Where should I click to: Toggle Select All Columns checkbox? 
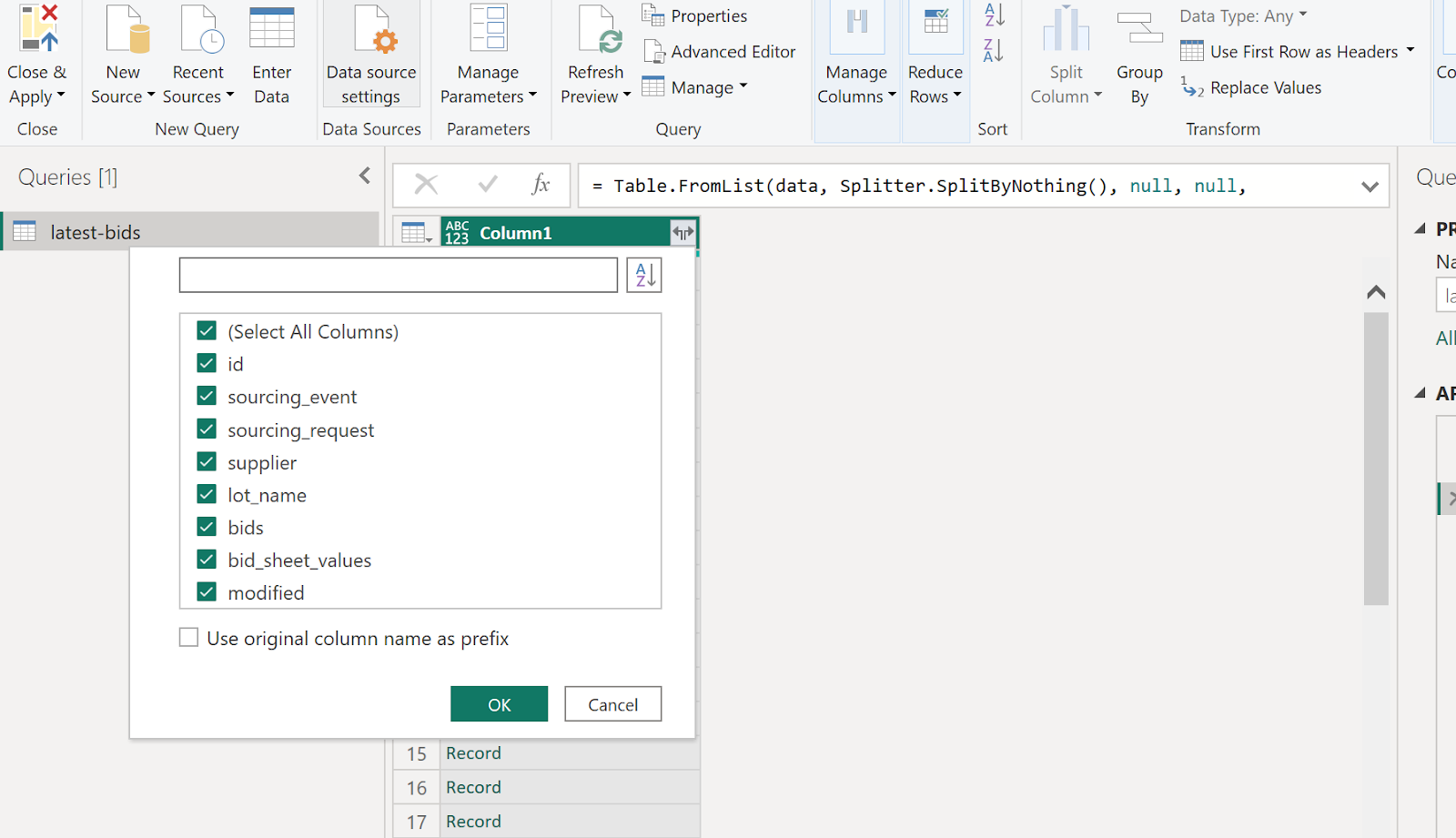coord(207,331)
